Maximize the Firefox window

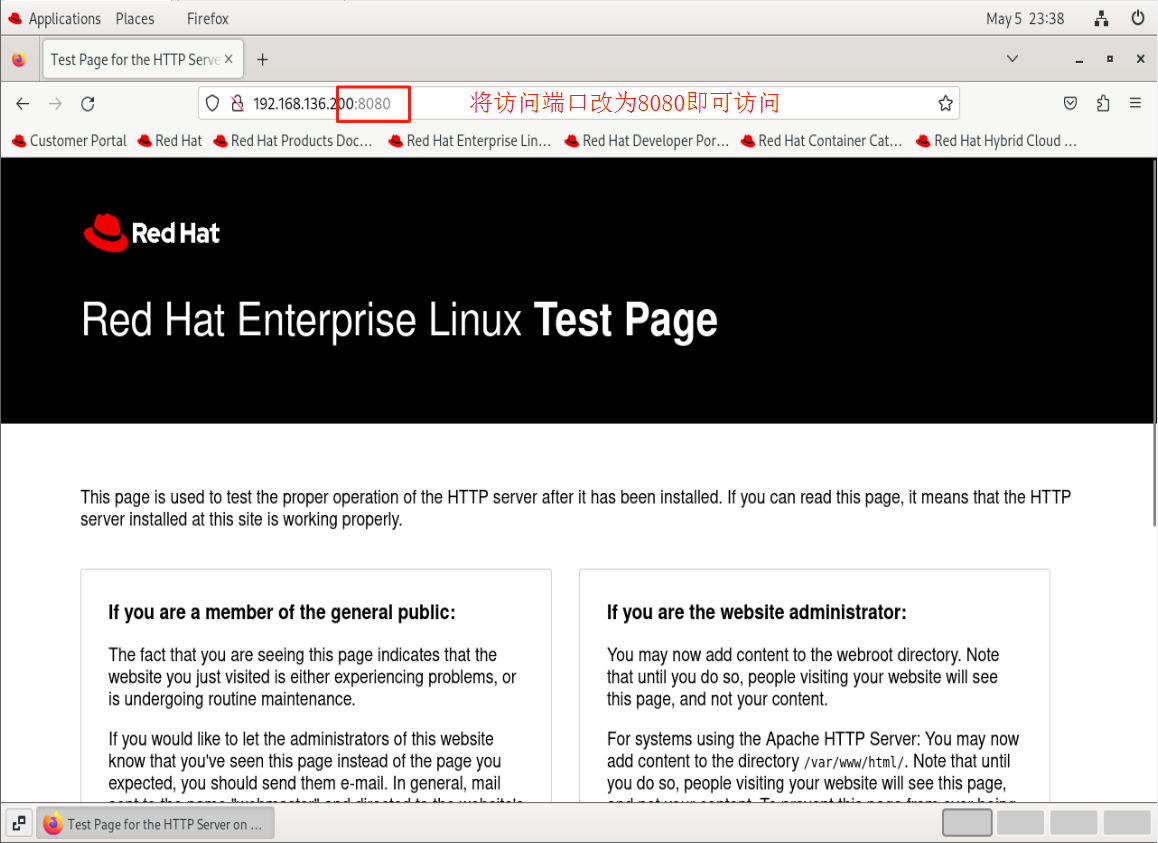pos(1109,59)
